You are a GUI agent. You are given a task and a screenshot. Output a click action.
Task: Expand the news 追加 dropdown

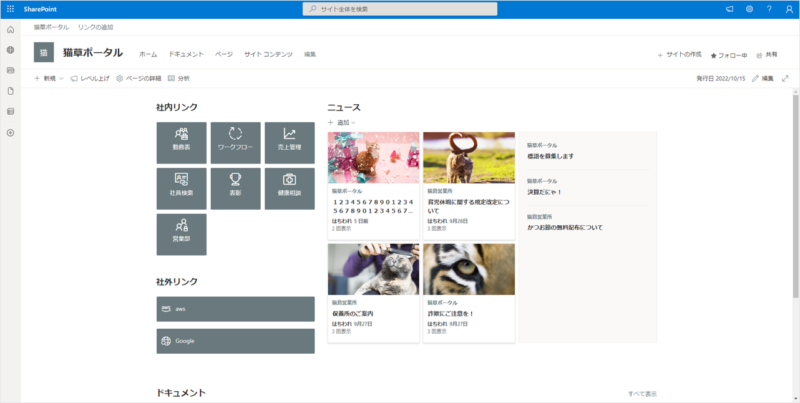[x=341, y=122]
